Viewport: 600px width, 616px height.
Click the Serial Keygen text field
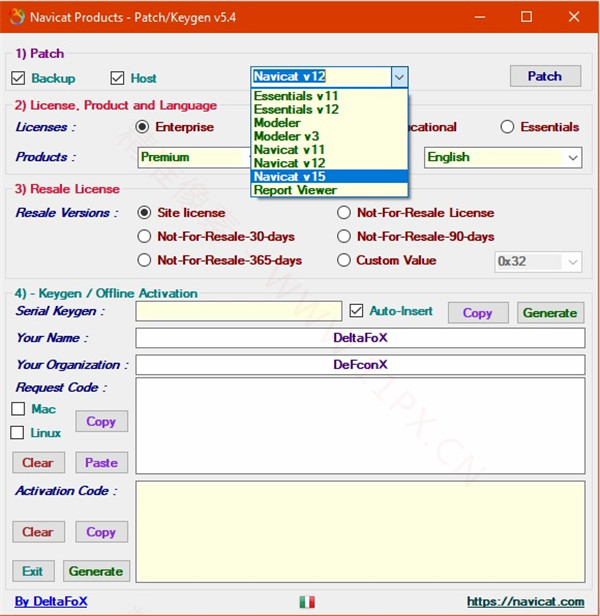[x=239, y=311]
